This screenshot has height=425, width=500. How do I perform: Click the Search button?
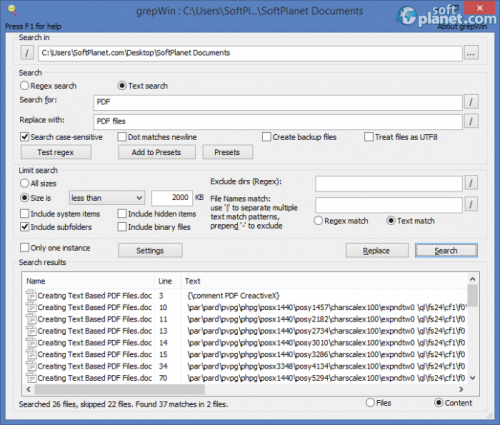(446, 251)
